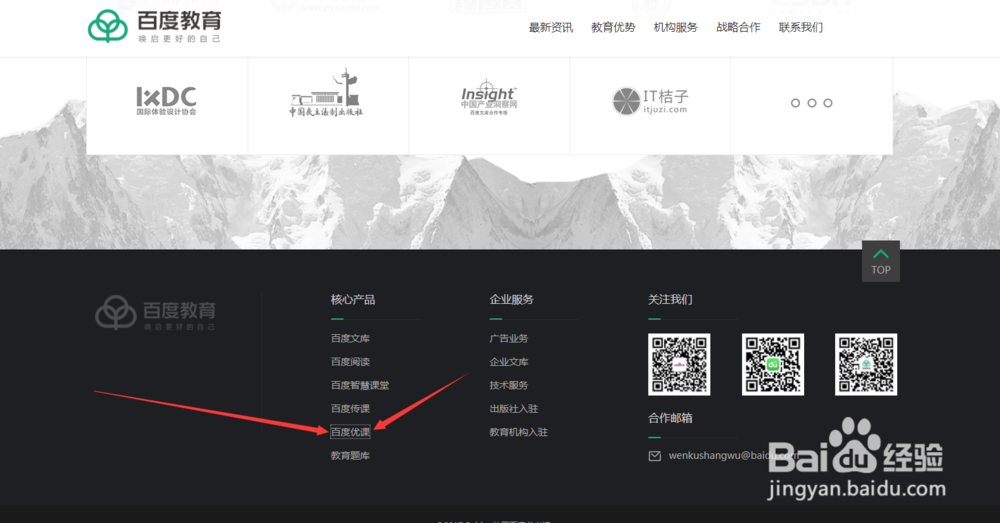Open the 教育题库 footer link
The width and height of the screenshot is (1000, 523).
(350, 456)
